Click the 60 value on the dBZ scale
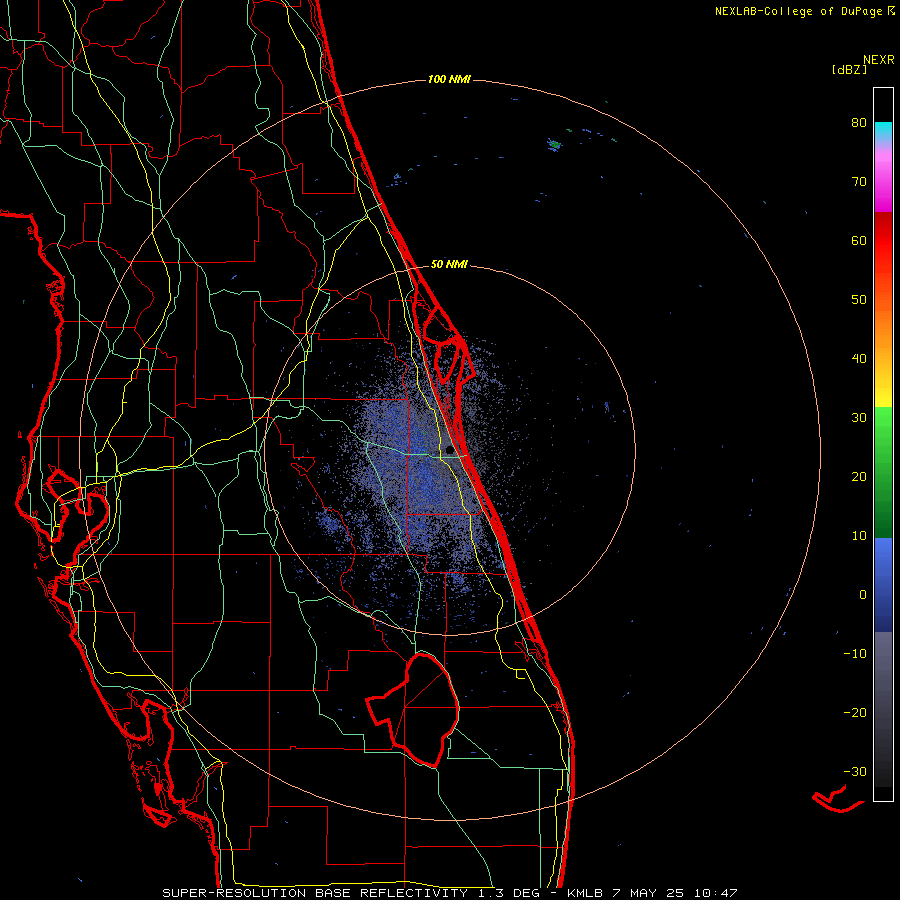 pos(859,240)
